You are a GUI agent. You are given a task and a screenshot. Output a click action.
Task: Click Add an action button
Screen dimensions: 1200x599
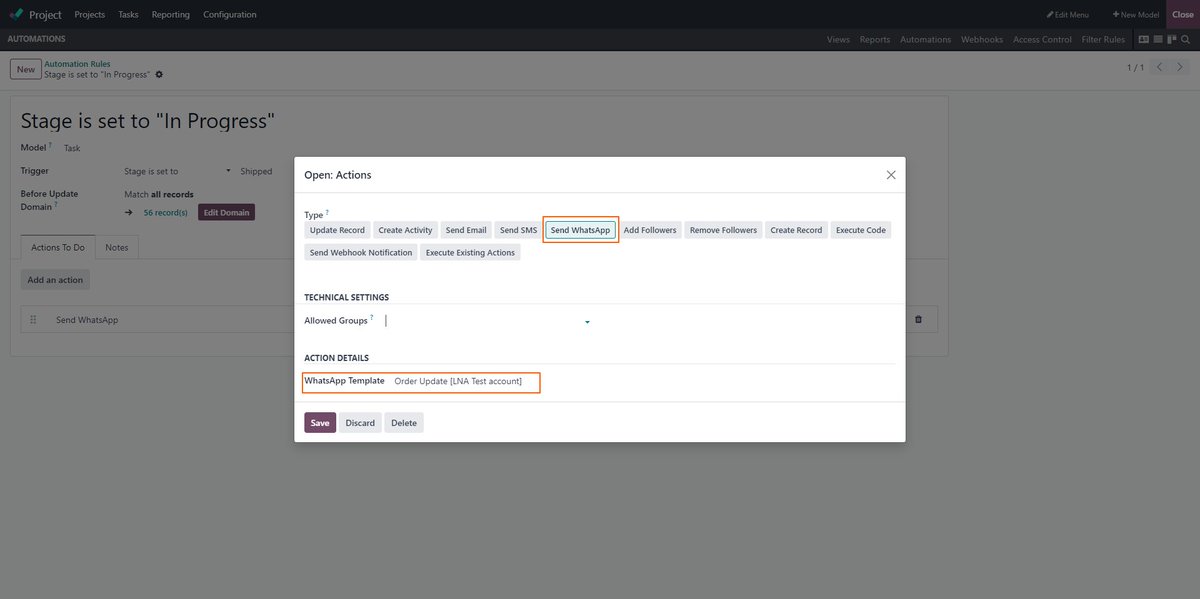(55, 280)
